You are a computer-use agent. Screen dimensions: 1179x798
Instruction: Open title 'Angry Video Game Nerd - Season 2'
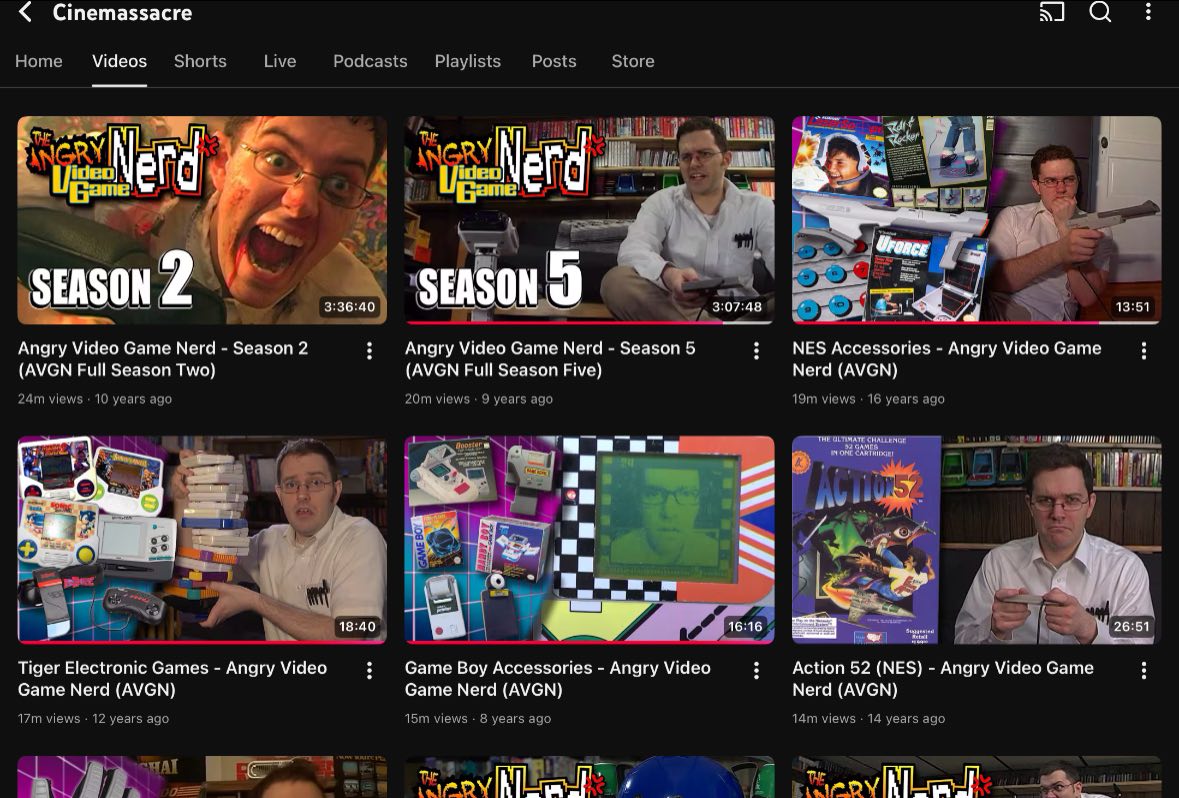(x=163, y=359)
